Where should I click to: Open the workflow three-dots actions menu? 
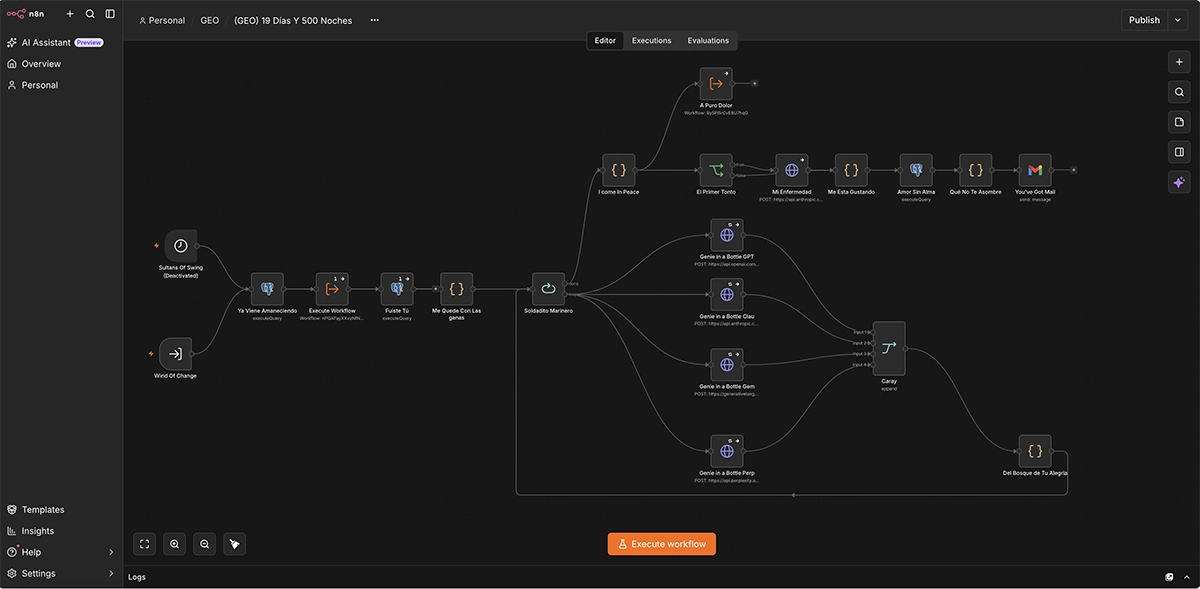point(375,20)
